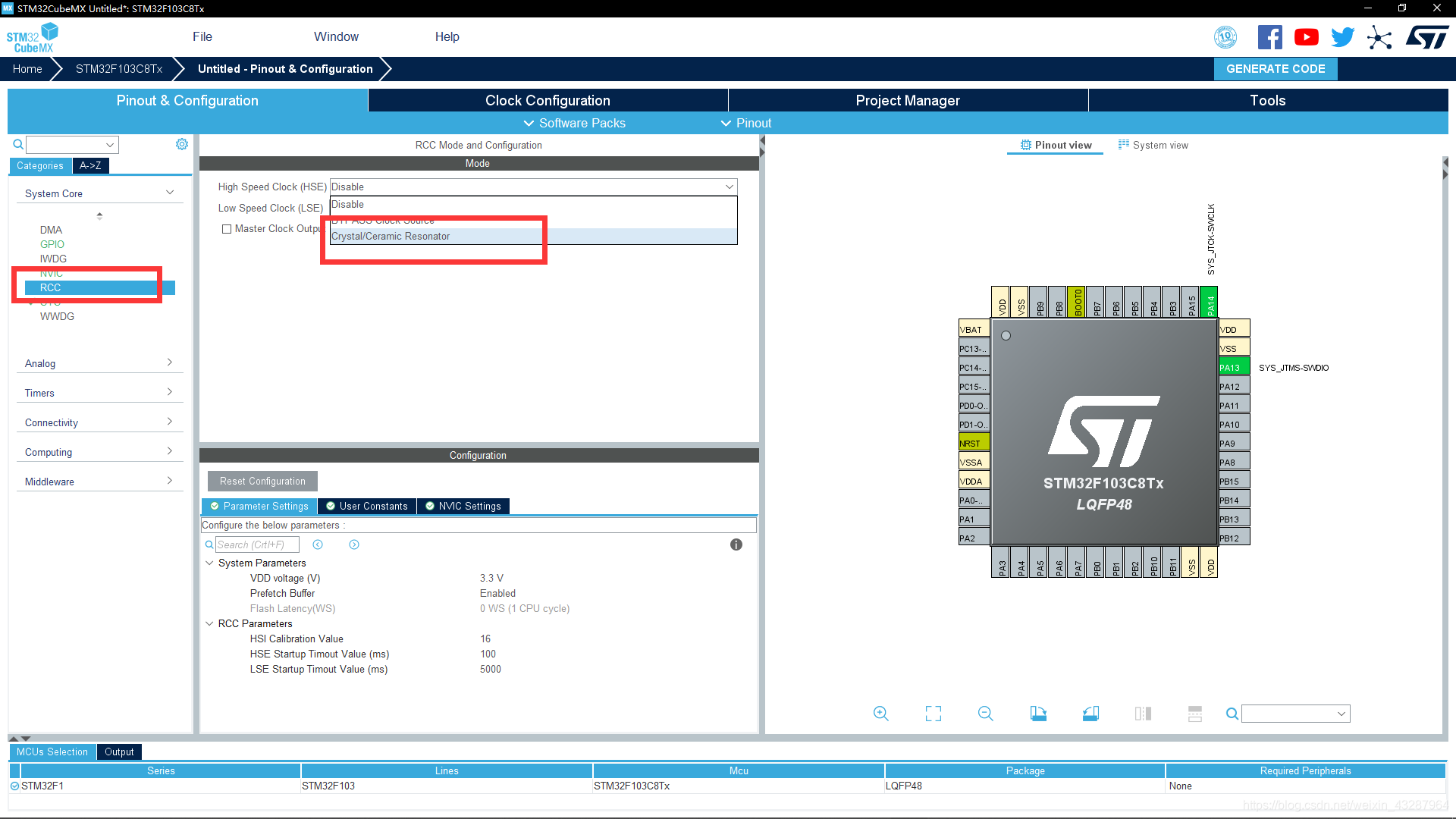Go to previous parameter search result
1456x819 pixels.
point(318,544)
